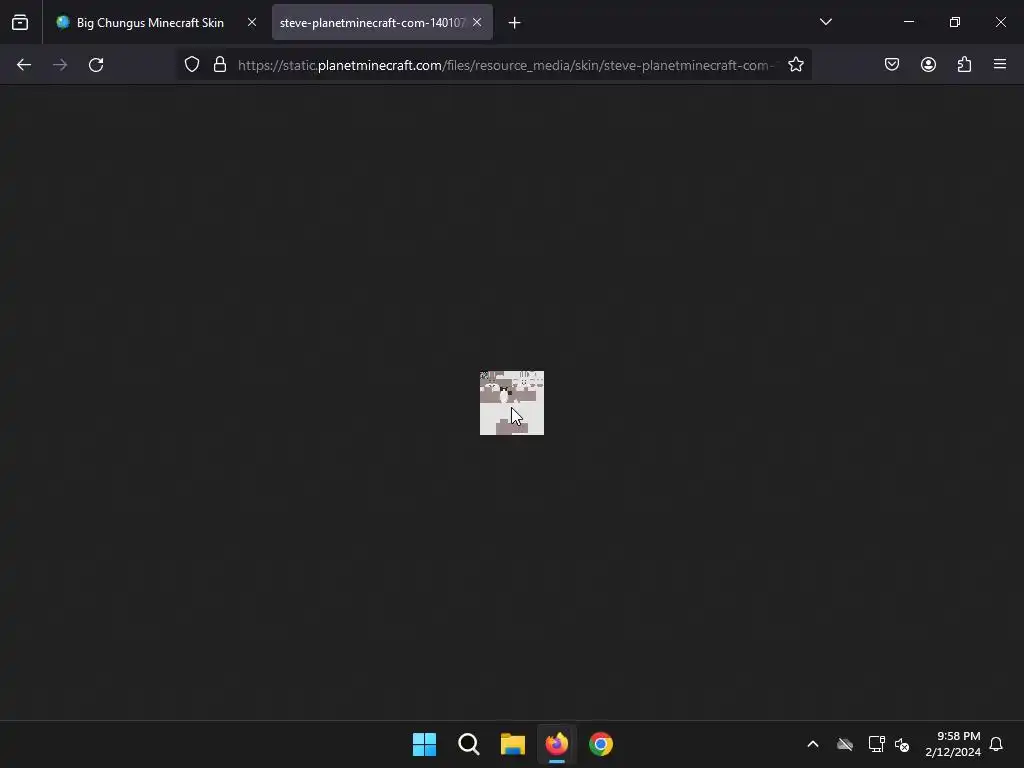Launch Google Chrome from taskbar
This screenshot has height=768, width=1024.
click(601, 744)
